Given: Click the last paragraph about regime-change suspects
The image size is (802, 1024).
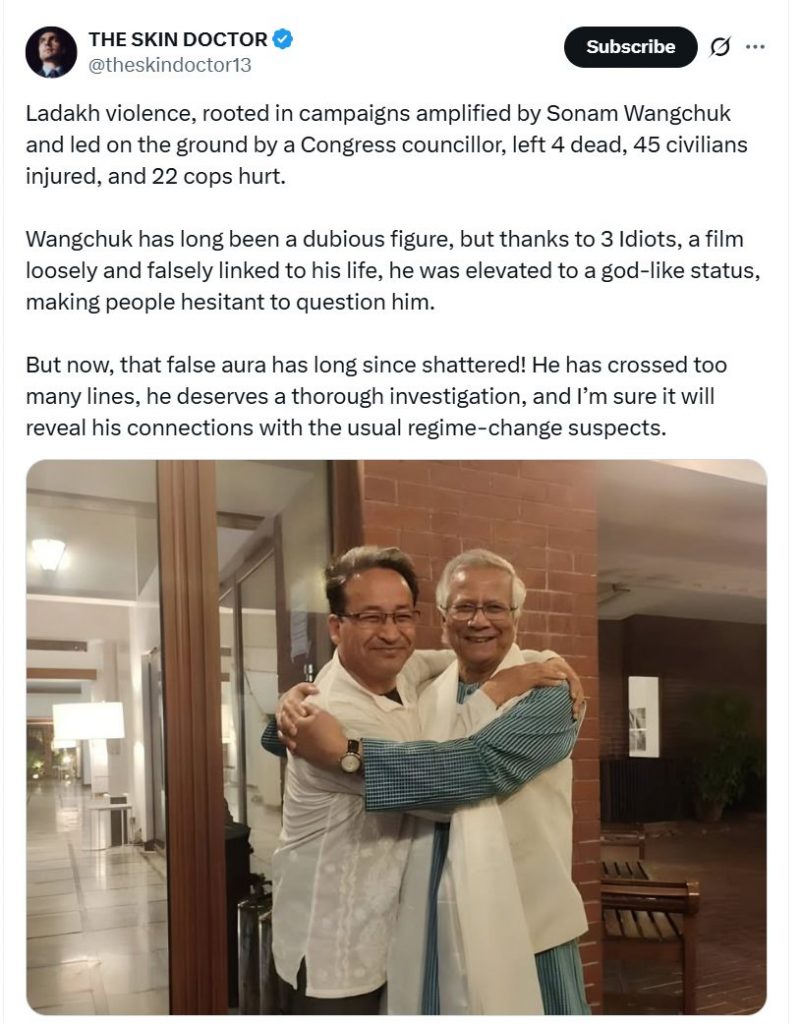Looking at the screenshot, I should tap(376, 396).
